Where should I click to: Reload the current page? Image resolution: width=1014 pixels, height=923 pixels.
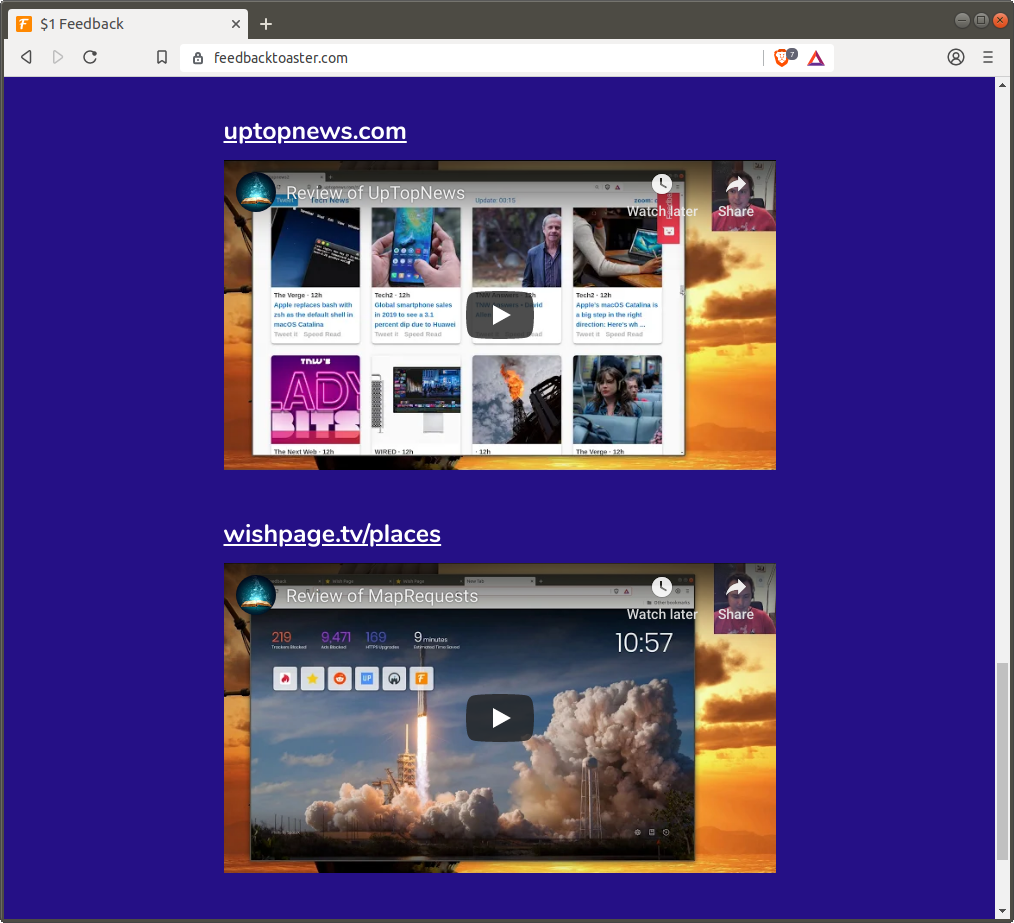(x=90, y=57)
